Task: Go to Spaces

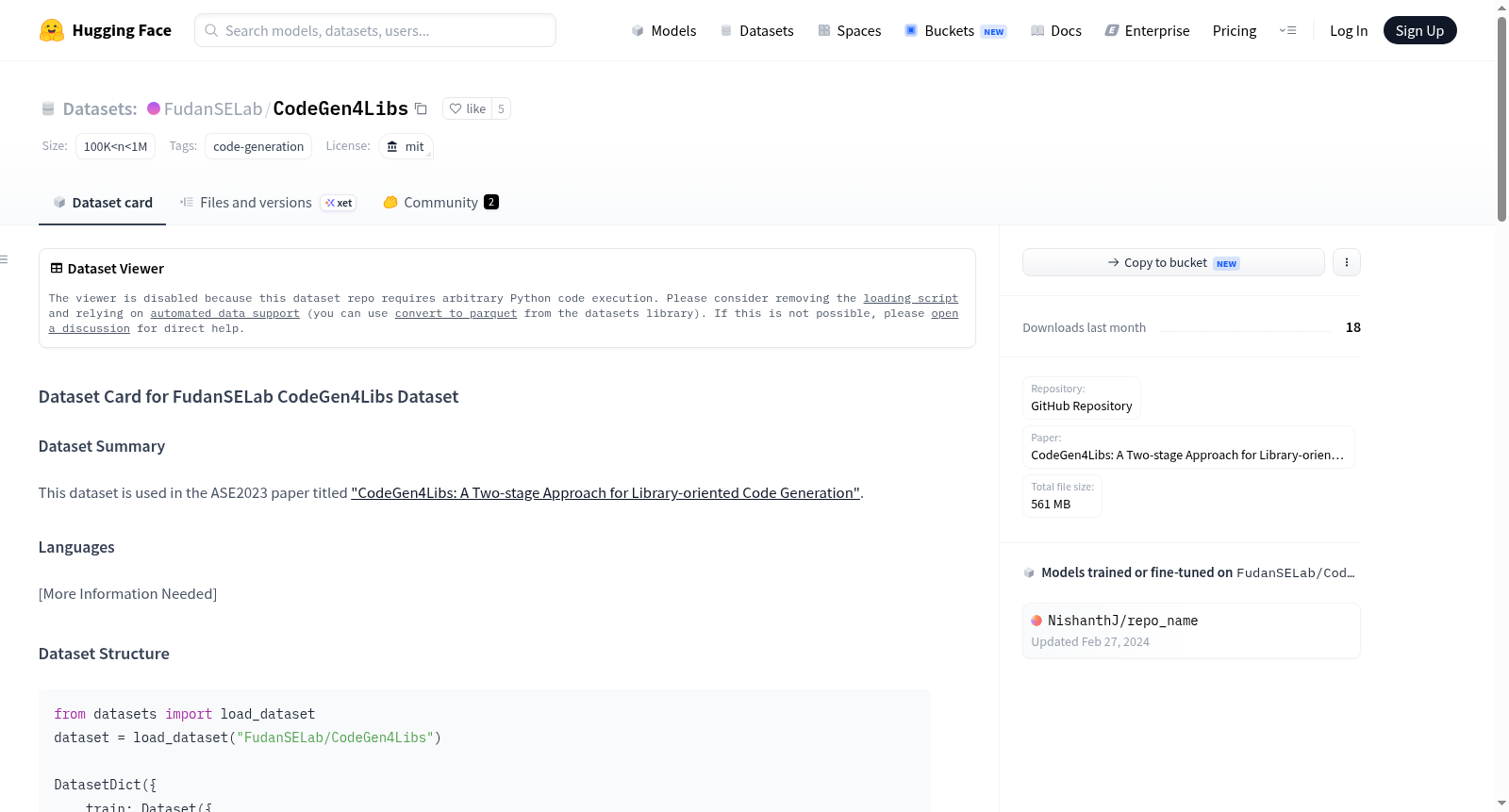Action: point(849,30)
